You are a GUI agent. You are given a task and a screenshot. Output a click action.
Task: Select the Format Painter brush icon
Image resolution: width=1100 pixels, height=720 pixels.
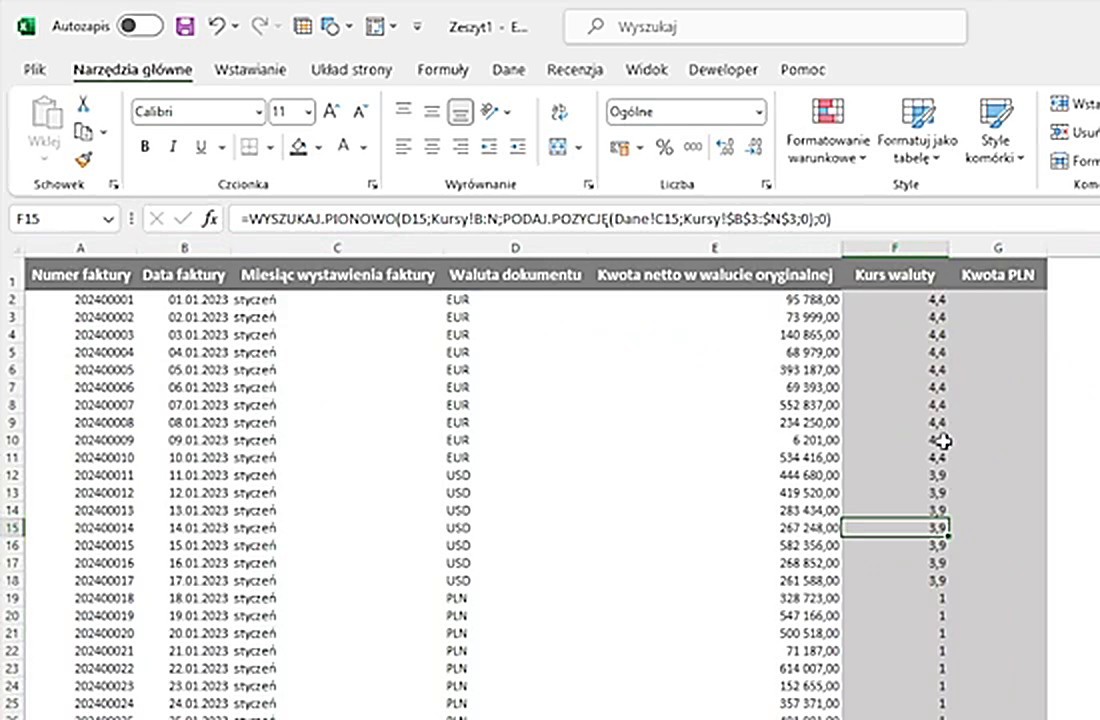pyautogui.click(x=83, y=159)
